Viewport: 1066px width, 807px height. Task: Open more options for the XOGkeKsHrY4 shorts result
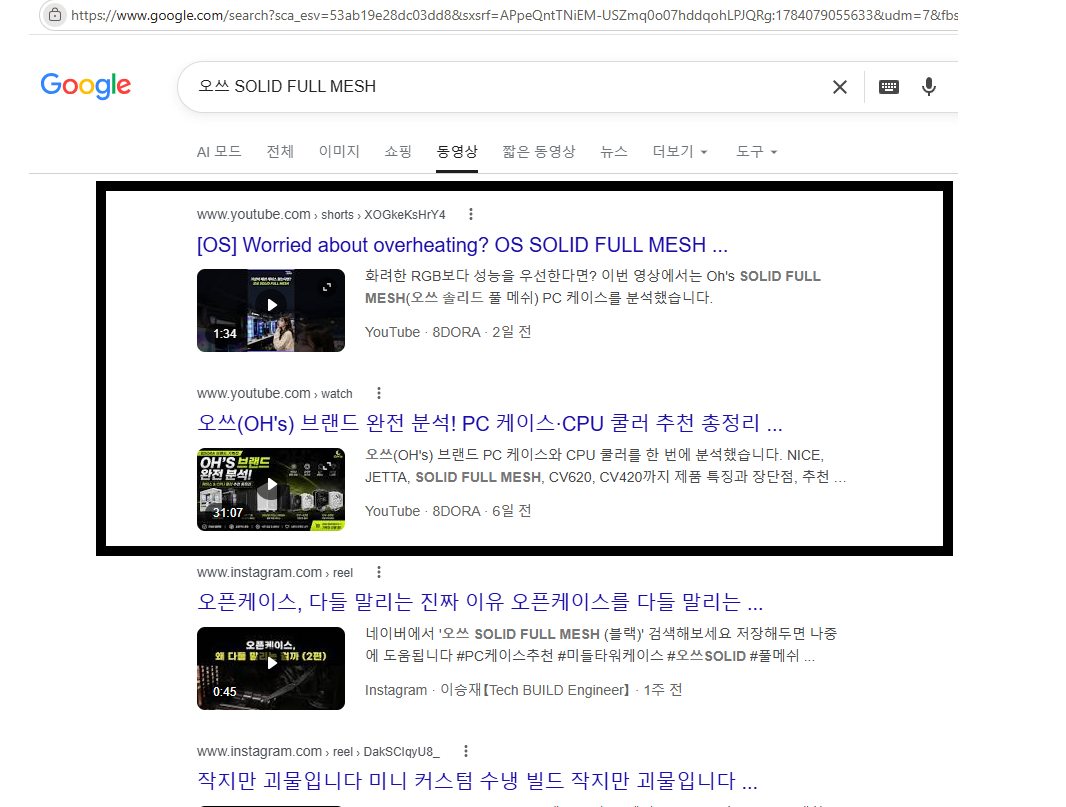pos(470,215)
